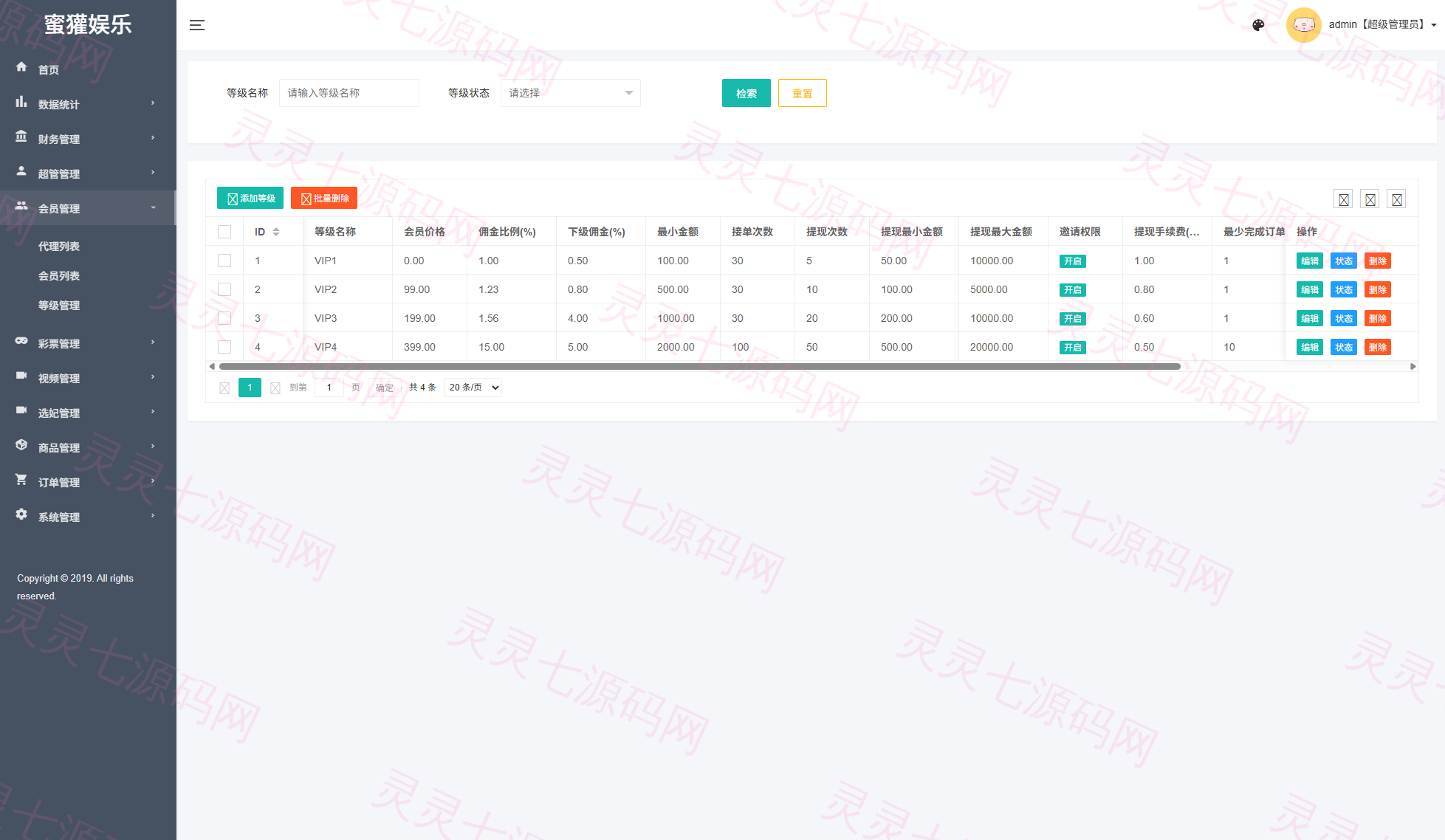The width and height of the screenshot is (1445, 840).
Task: Click the 编辑 button for VIP3
Action: [1310, 319]
